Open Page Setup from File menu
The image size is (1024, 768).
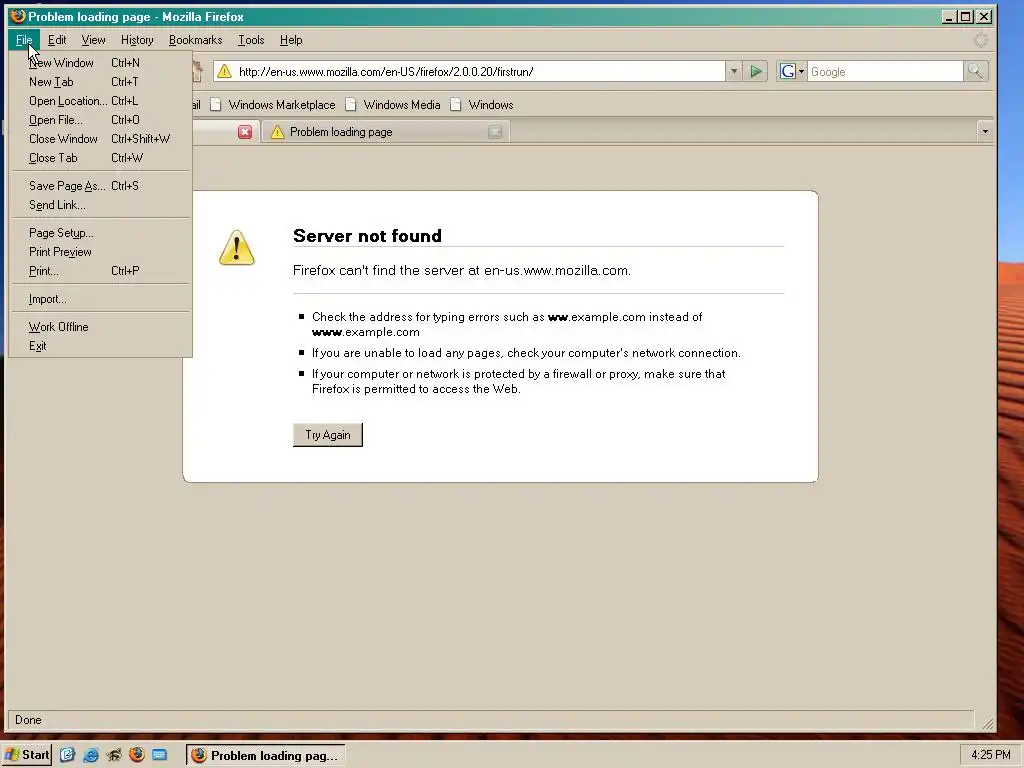tap(101, 232)
